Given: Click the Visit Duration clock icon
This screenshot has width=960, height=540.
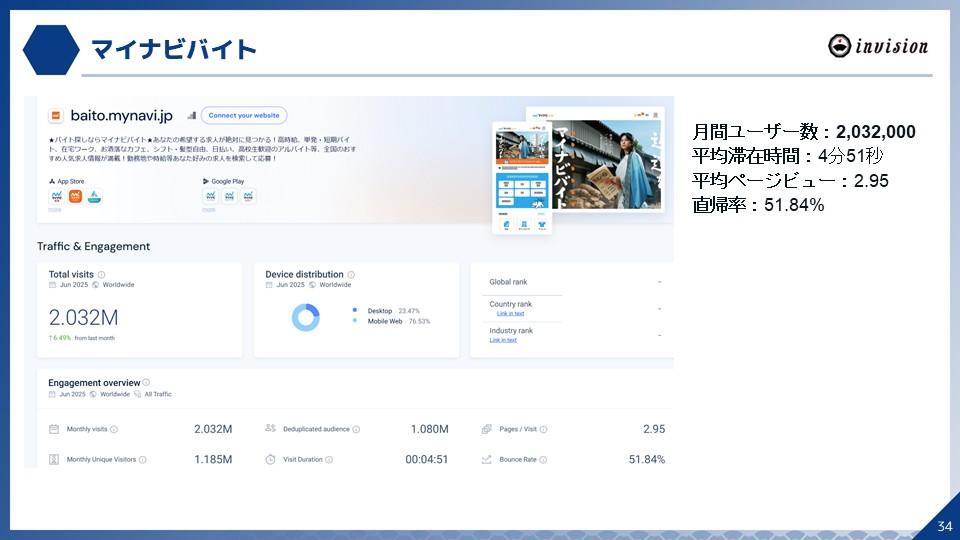Looking at the screenshot, I should point(270,459).
